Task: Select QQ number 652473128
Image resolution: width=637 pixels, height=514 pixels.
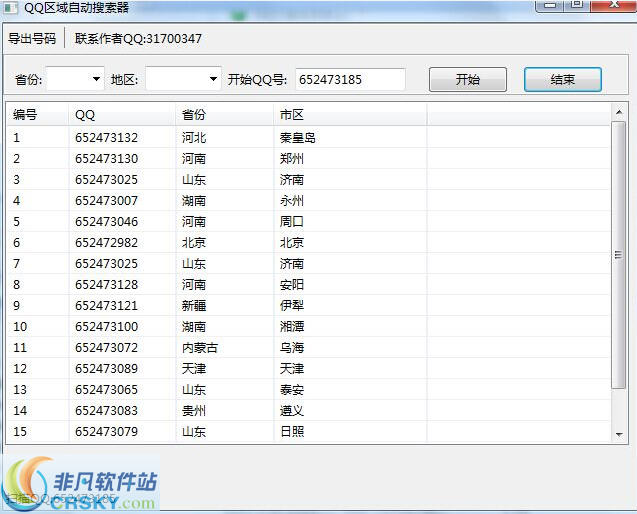Action: point(106,285)
